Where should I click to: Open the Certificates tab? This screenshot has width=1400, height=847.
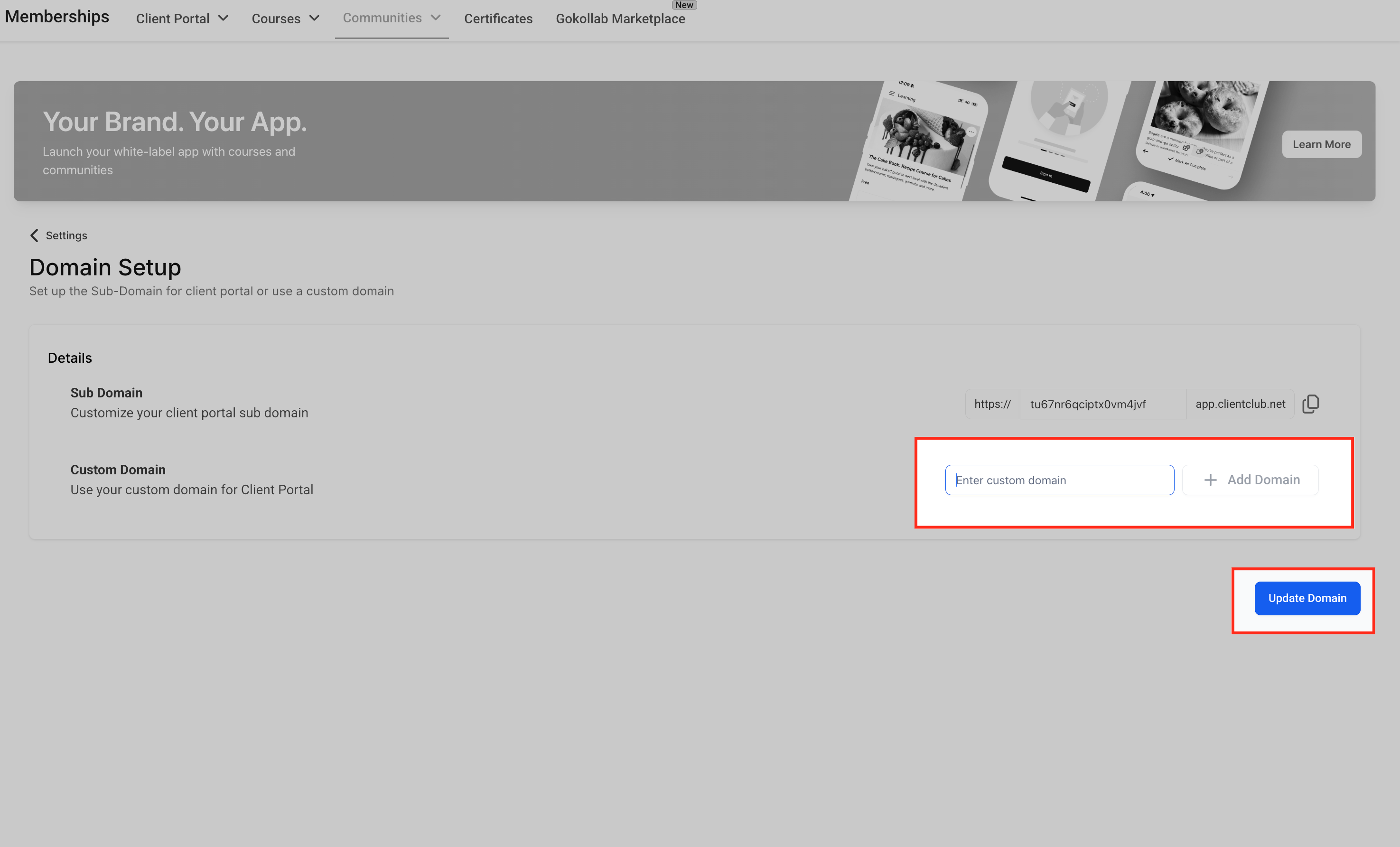(498, 19)
